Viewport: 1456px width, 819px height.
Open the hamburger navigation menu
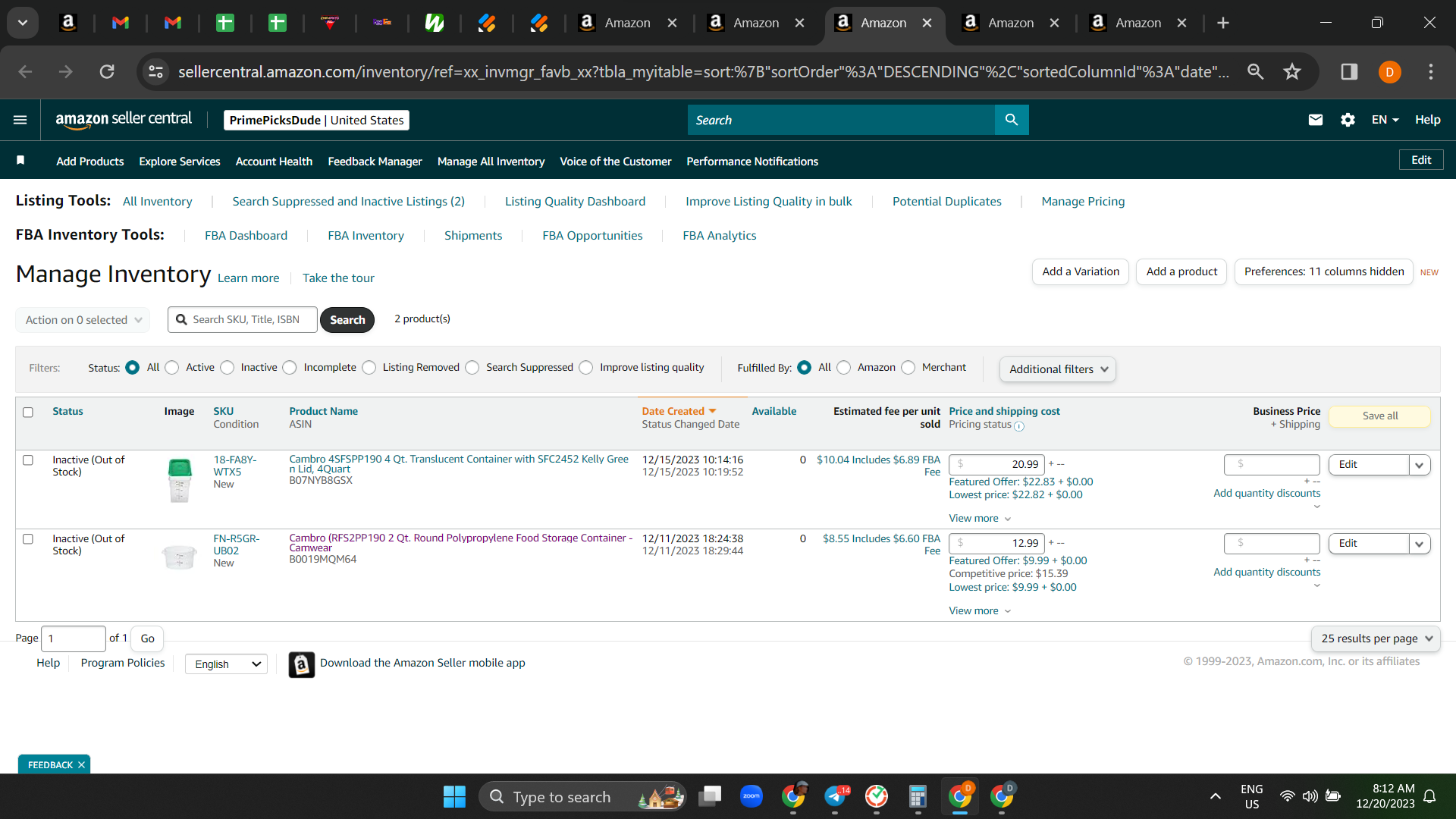tap(20, 120)
